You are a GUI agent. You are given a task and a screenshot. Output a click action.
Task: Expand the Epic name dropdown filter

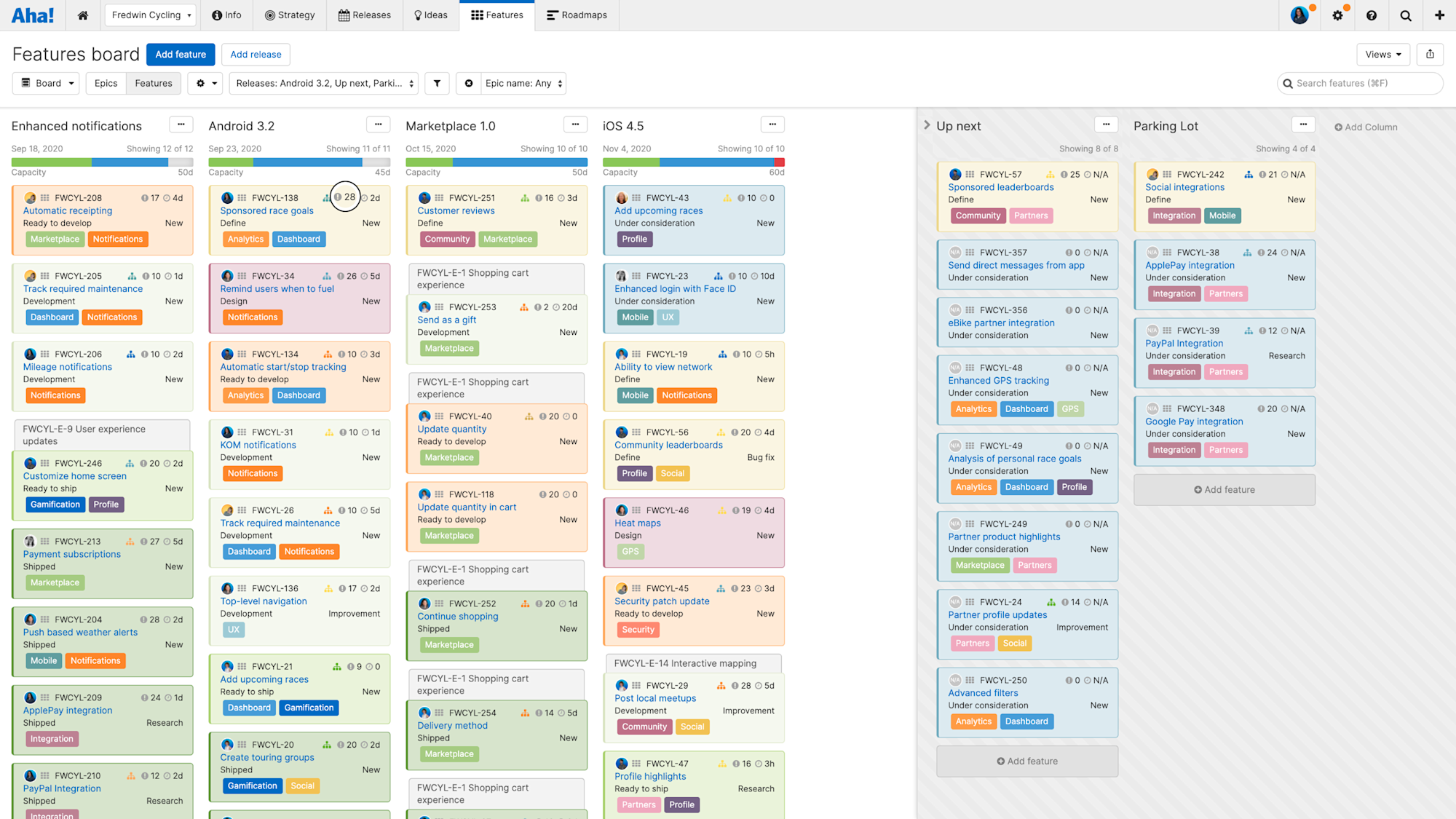524,83
